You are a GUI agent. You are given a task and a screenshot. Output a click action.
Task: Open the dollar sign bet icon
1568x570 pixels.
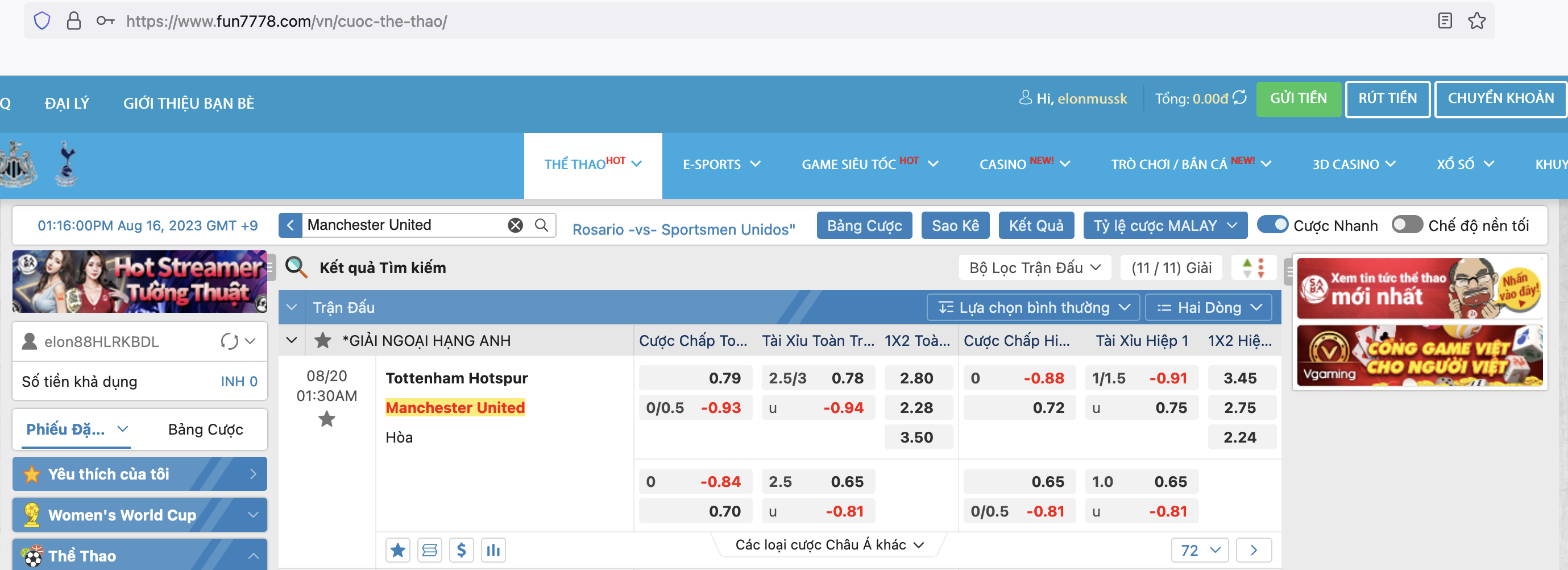462,551
